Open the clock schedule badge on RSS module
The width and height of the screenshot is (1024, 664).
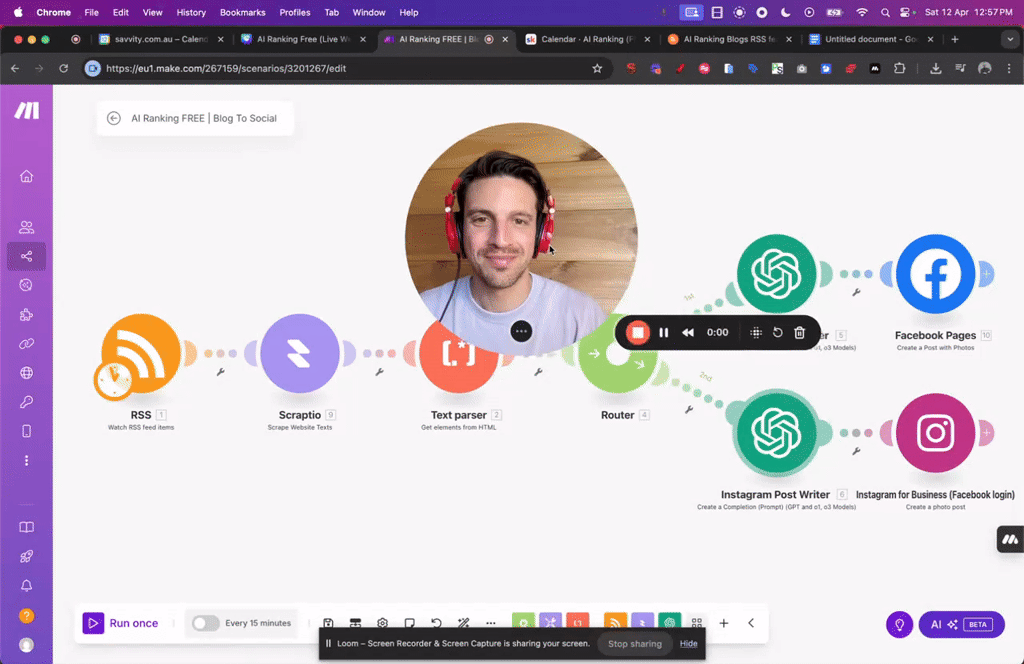coord(114,379)
